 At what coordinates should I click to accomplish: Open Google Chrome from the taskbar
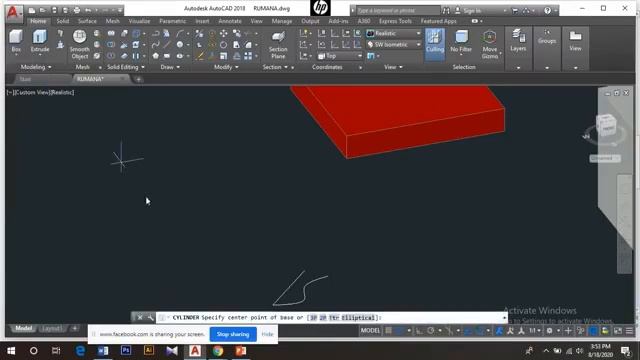[218, 351]
